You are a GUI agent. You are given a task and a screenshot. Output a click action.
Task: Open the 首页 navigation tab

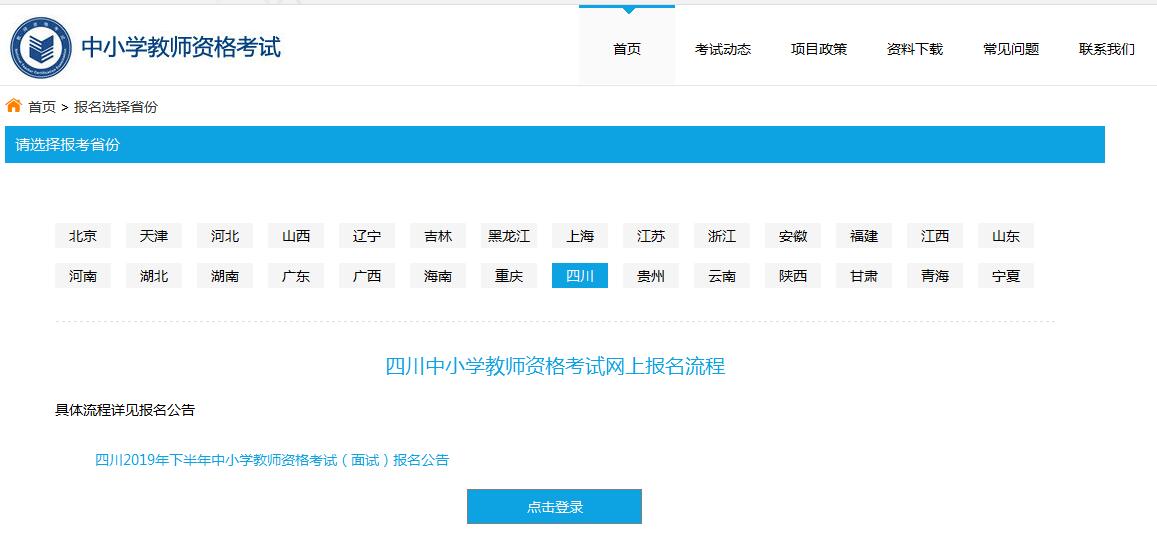(627, 49)
